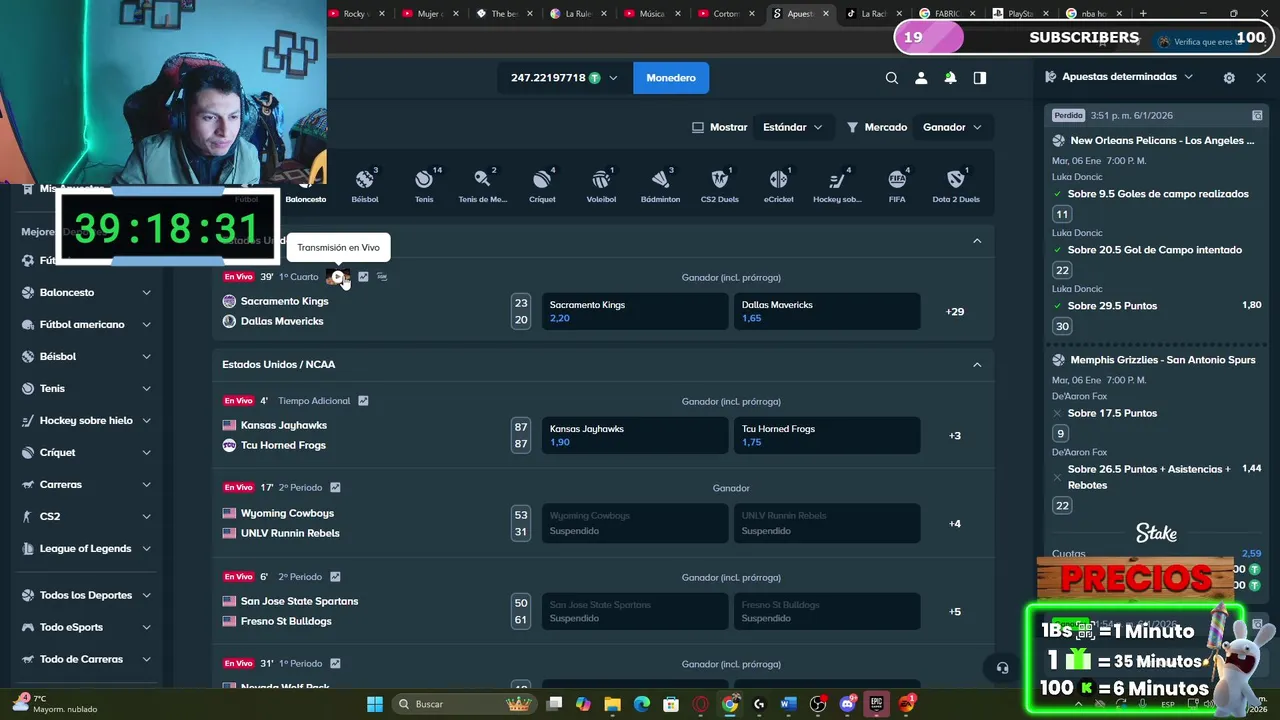Switch to the PlayStation browser tab

[1020, 14]
